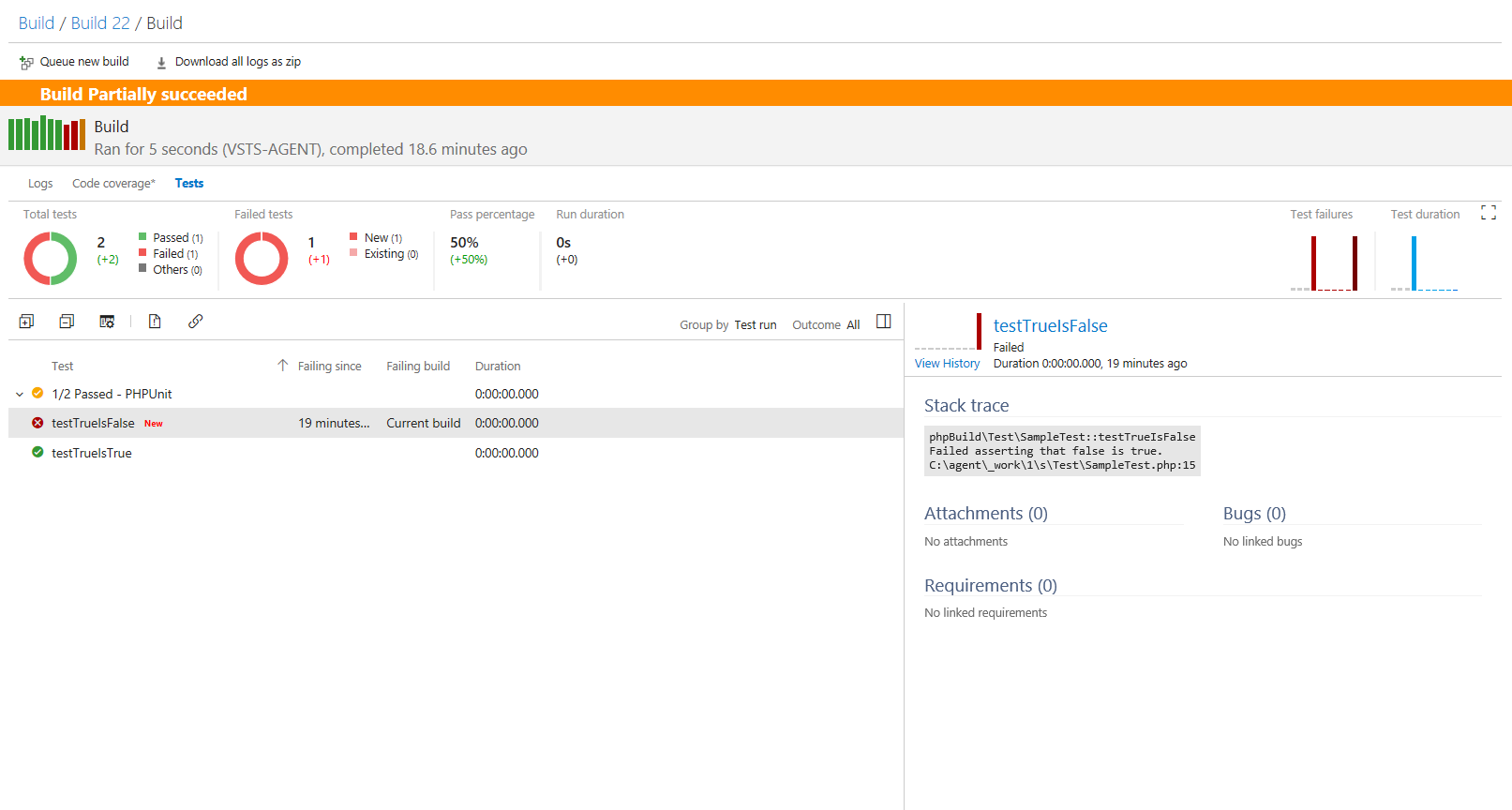This screenshot has width=1512, height=810.
Task: Click the Collapse all icon in test toolbar
Action: 67,322
